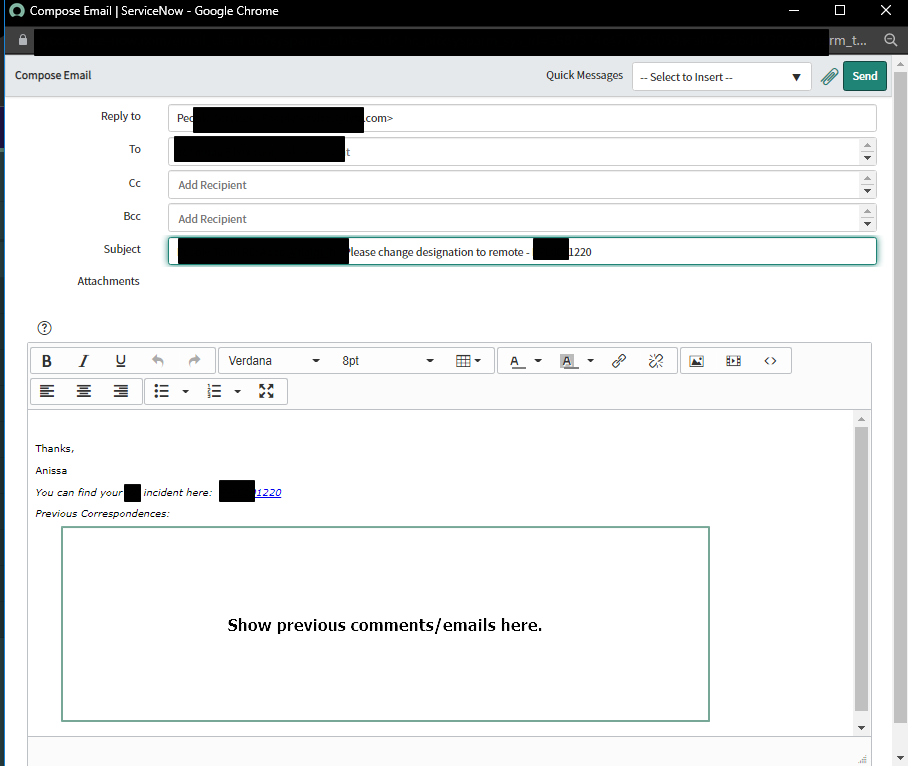Image resolution: width=908 pixels, height=766 pixels.
Task: Insert media or video element
Action: [x=733, y=361]
